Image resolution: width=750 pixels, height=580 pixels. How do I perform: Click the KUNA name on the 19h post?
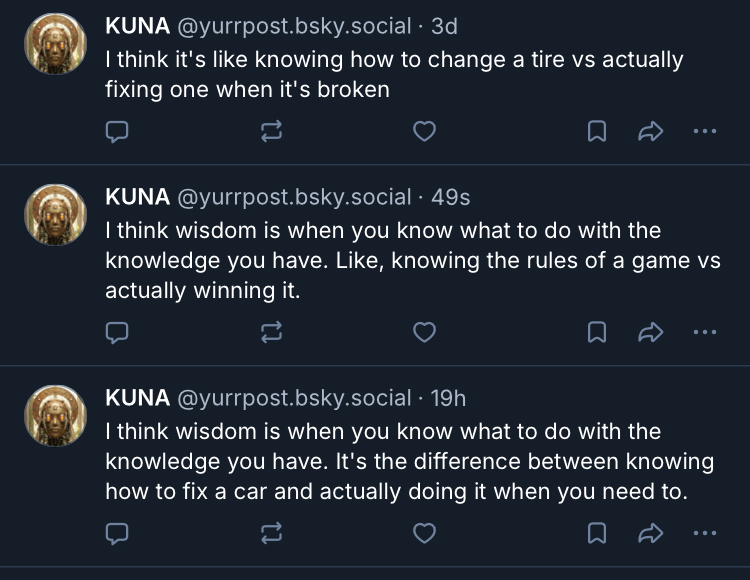tap(138, 398)
